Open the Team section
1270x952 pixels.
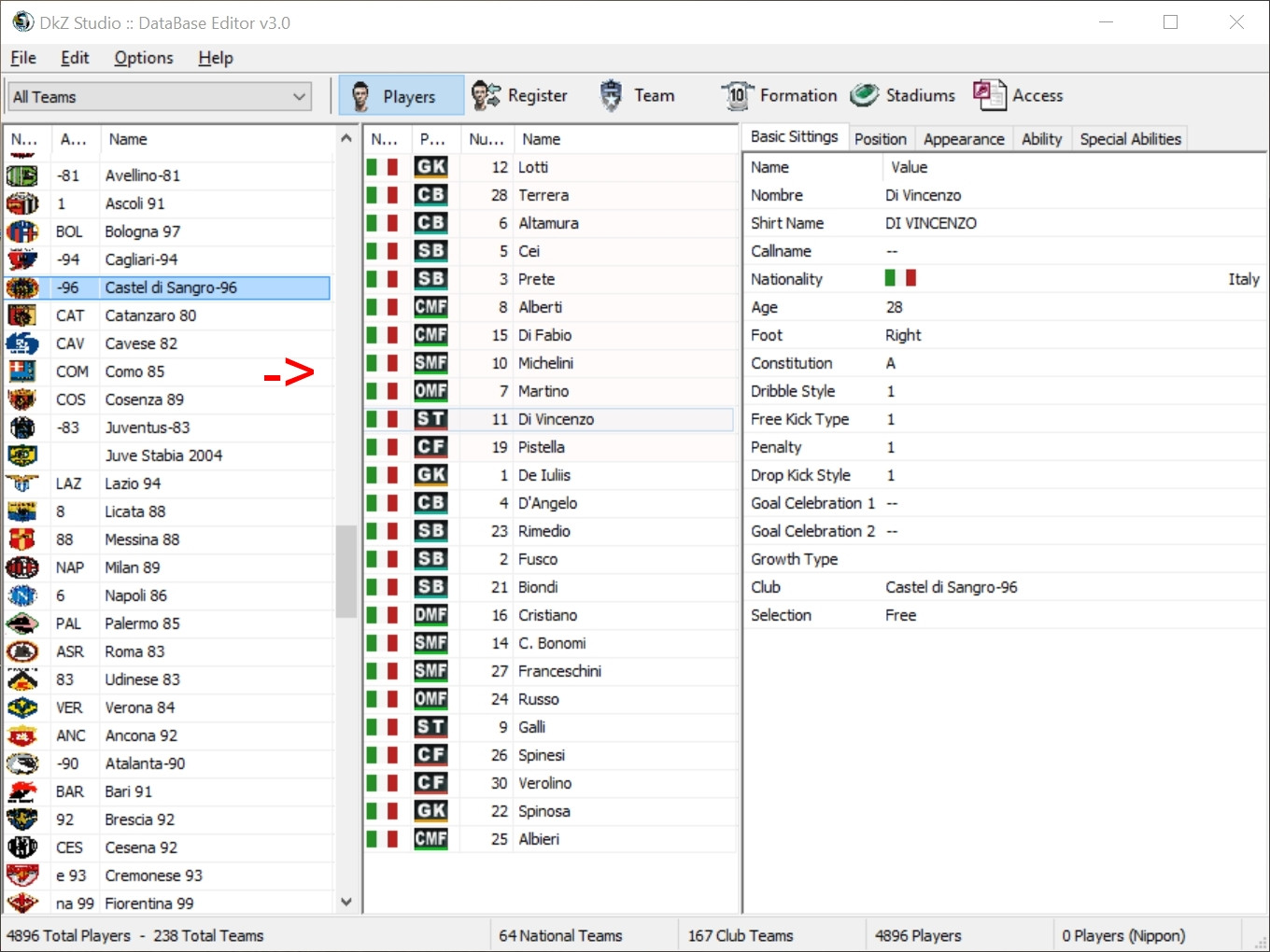tap(637, 96)
